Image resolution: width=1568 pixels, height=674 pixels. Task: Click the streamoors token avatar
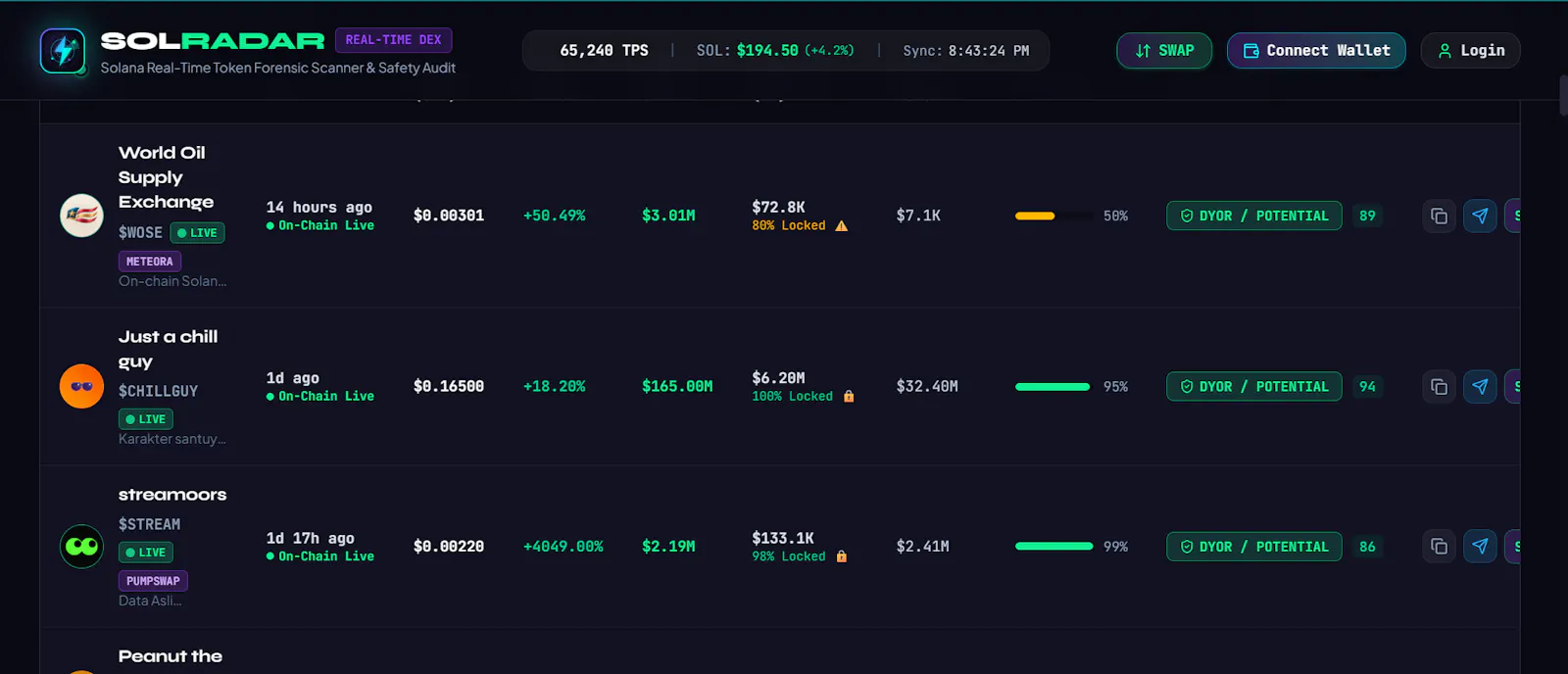click(81, 547)
